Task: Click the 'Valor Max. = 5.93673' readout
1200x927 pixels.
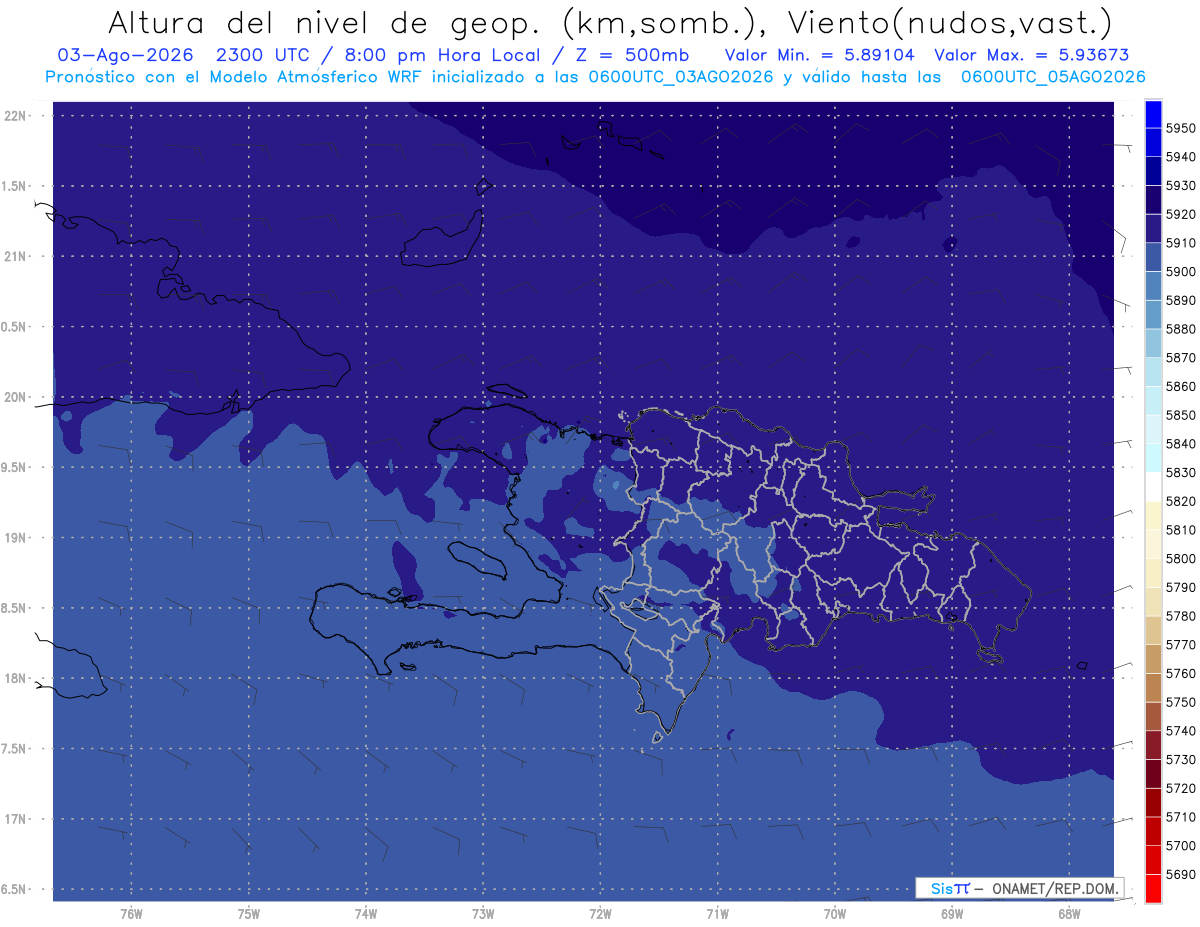Action: coord(1032,55)
